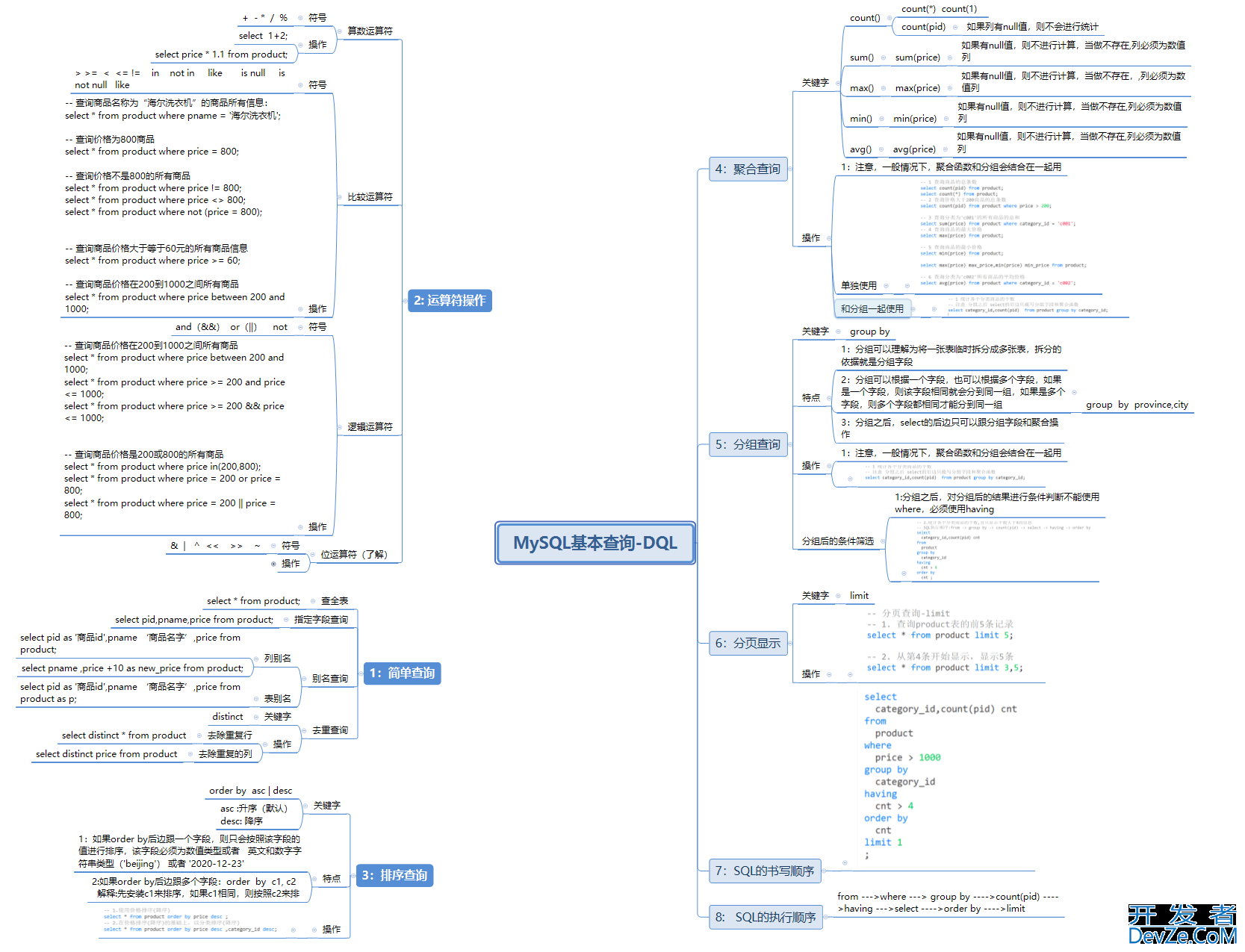Click the sum(price) node
The height and width of the screenshot is (952, 1245).
click(918, 57)
